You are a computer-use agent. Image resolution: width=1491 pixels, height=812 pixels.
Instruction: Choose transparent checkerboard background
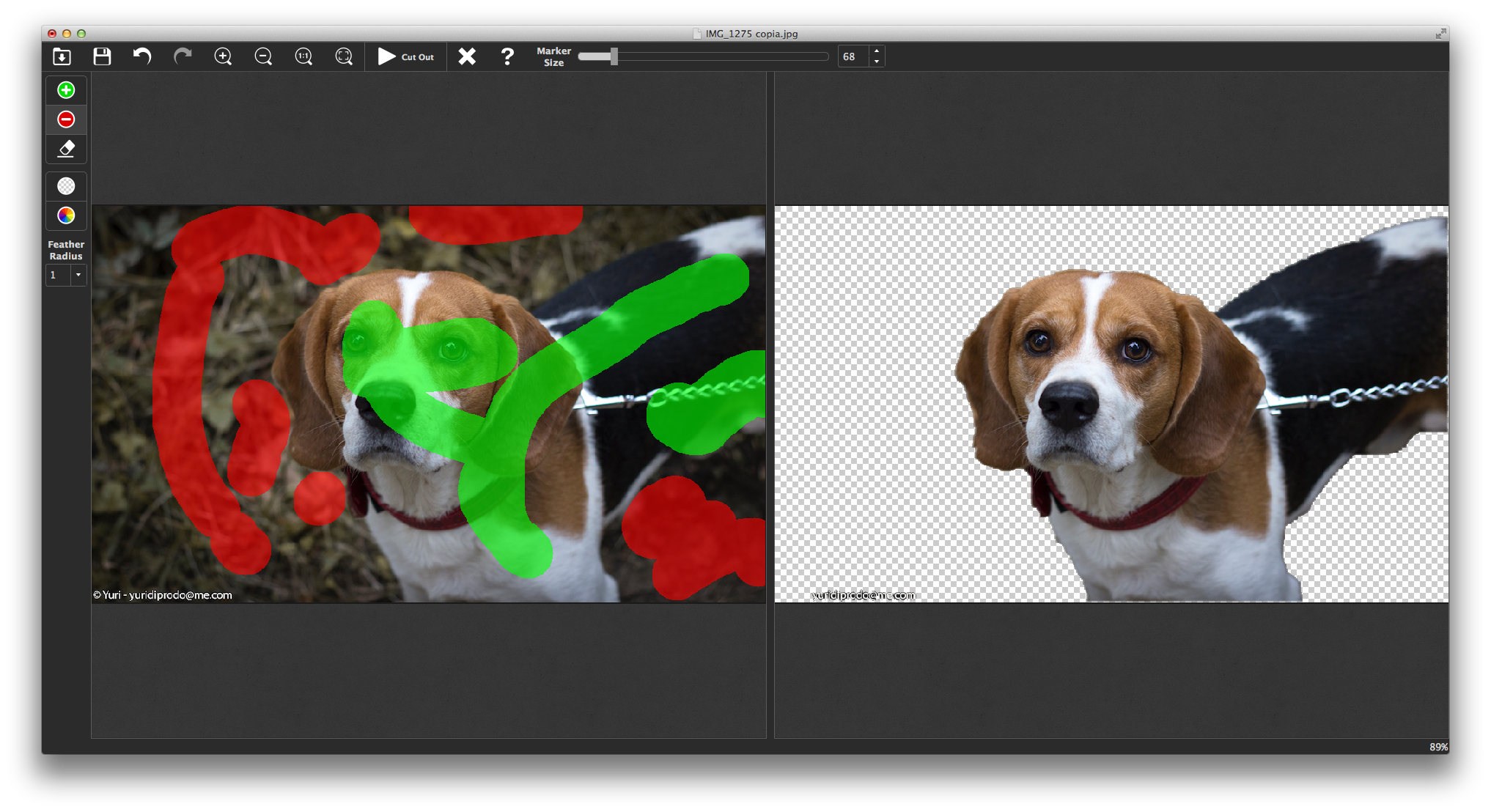66,186
